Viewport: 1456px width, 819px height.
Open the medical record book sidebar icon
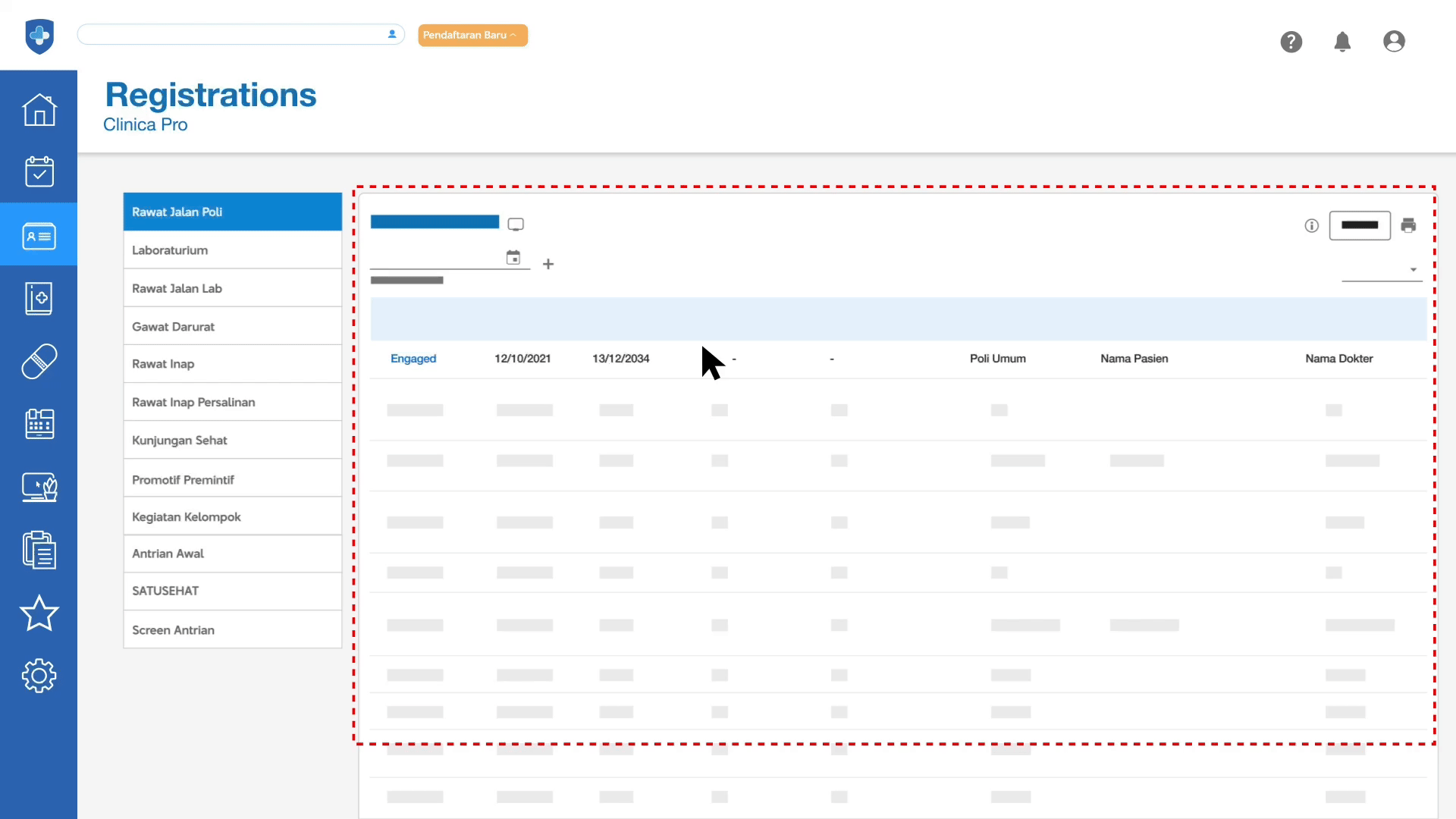[39, 298]
